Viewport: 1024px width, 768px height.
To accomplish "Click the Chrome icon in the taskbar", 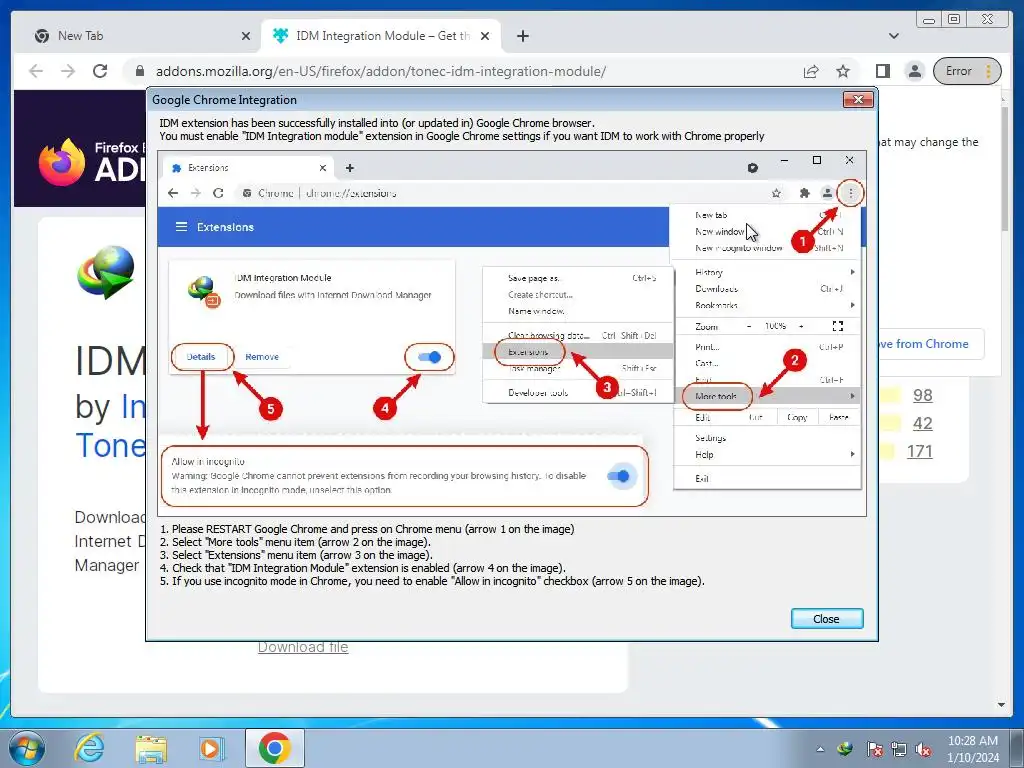I will tap(274, 748).
